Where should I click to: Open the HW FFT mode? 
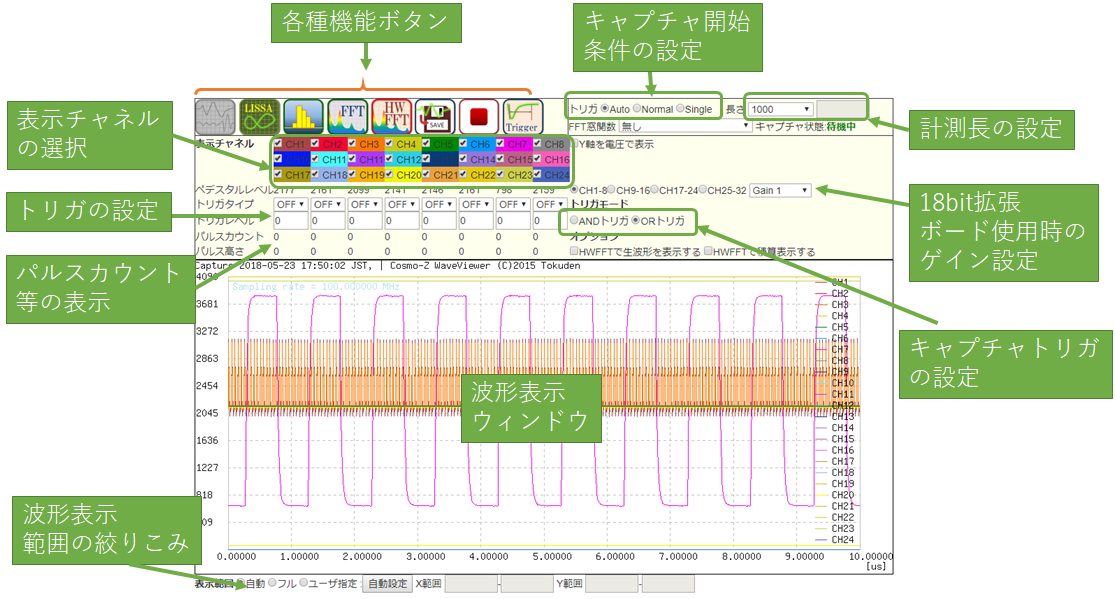(x=391, y=117)
